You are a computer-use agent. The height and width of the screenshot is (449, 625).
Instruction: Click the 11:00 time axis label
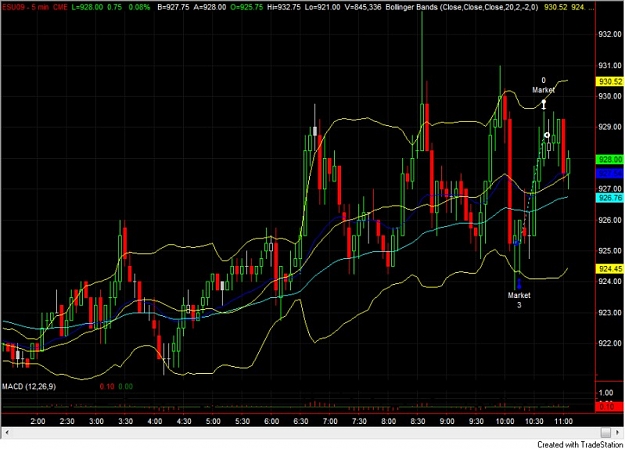564,421
